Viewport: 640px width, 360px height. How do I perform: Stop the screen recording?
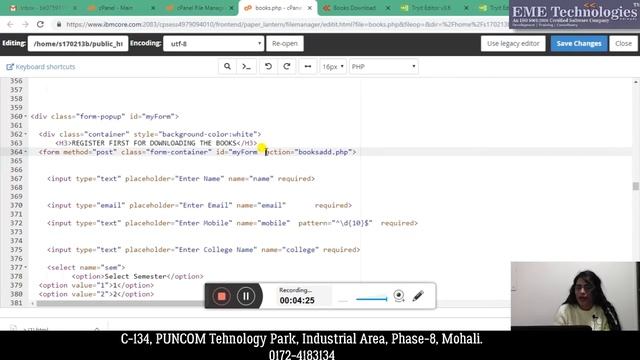point(222,296)
